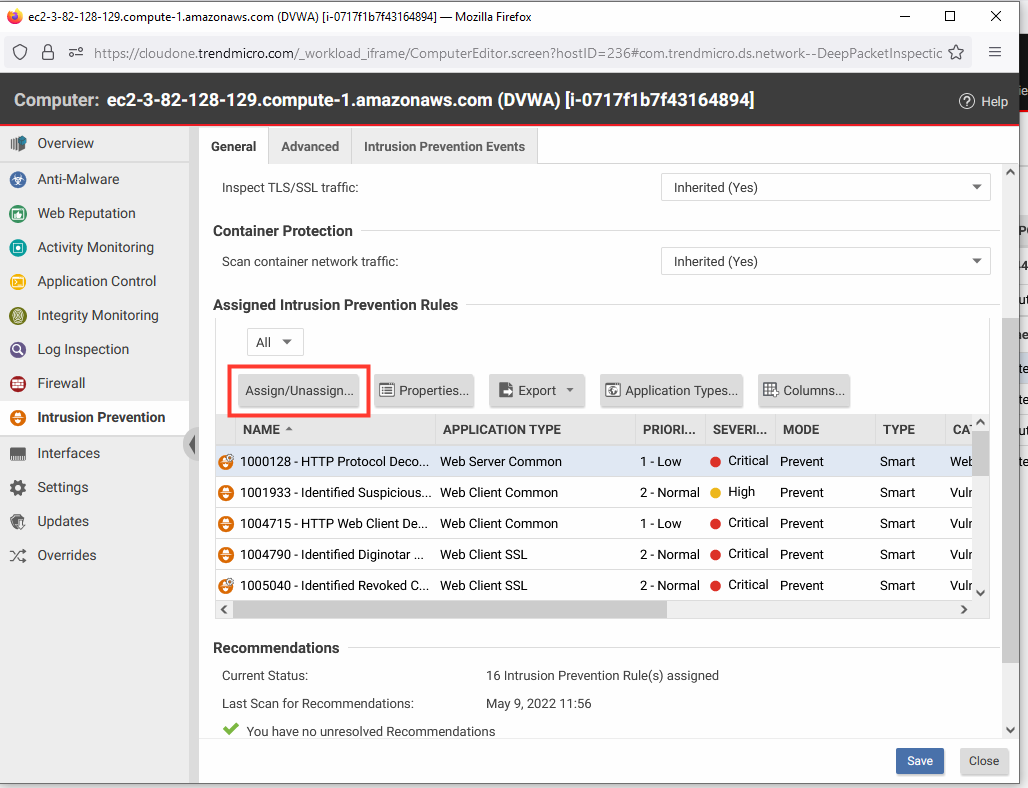Click the Columns... button
Screen dimensions: 1028x788
(804, 390)
